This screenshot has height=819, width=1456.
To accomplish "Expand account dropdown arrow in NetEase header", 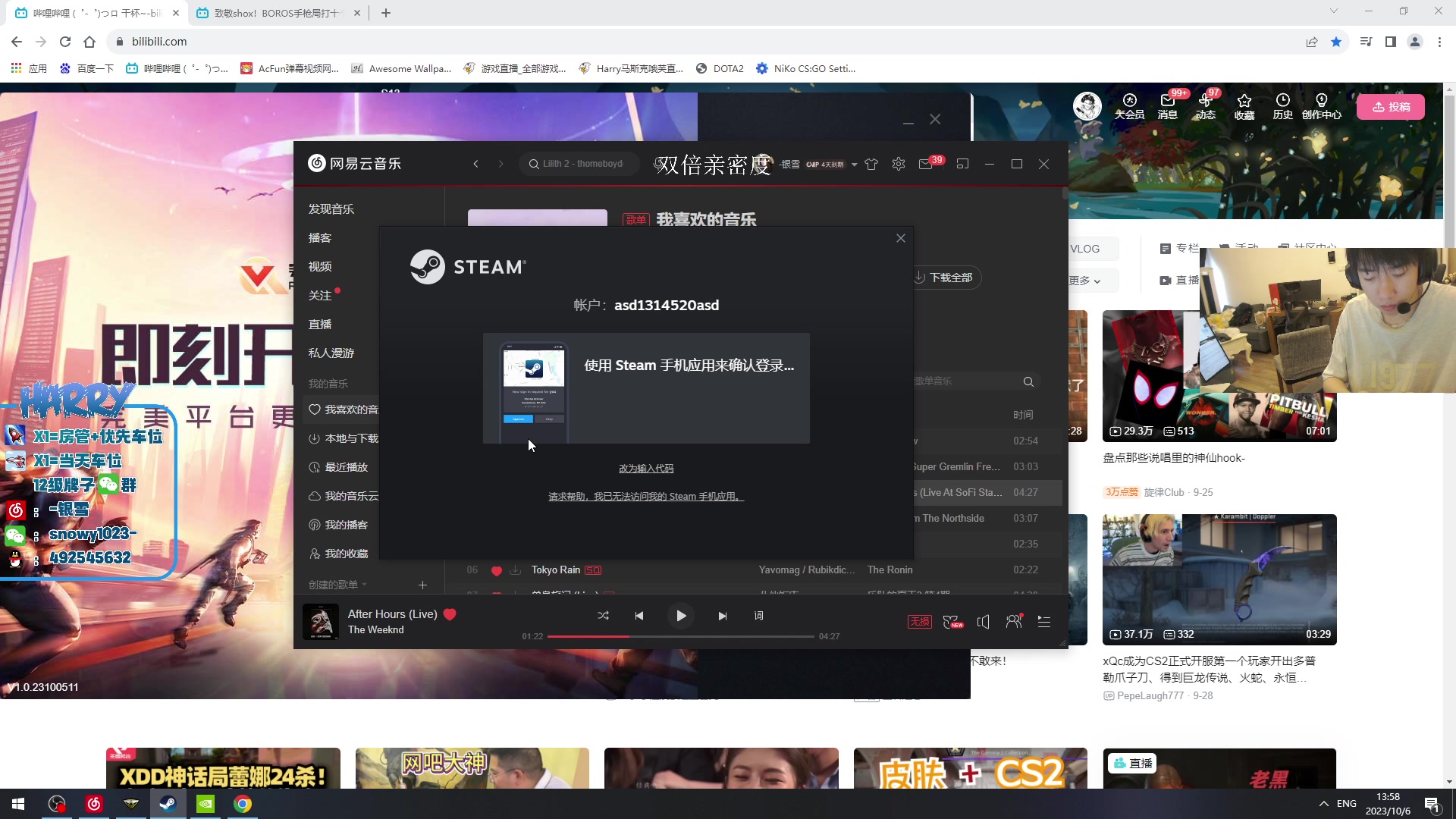I will click(855, 165).
